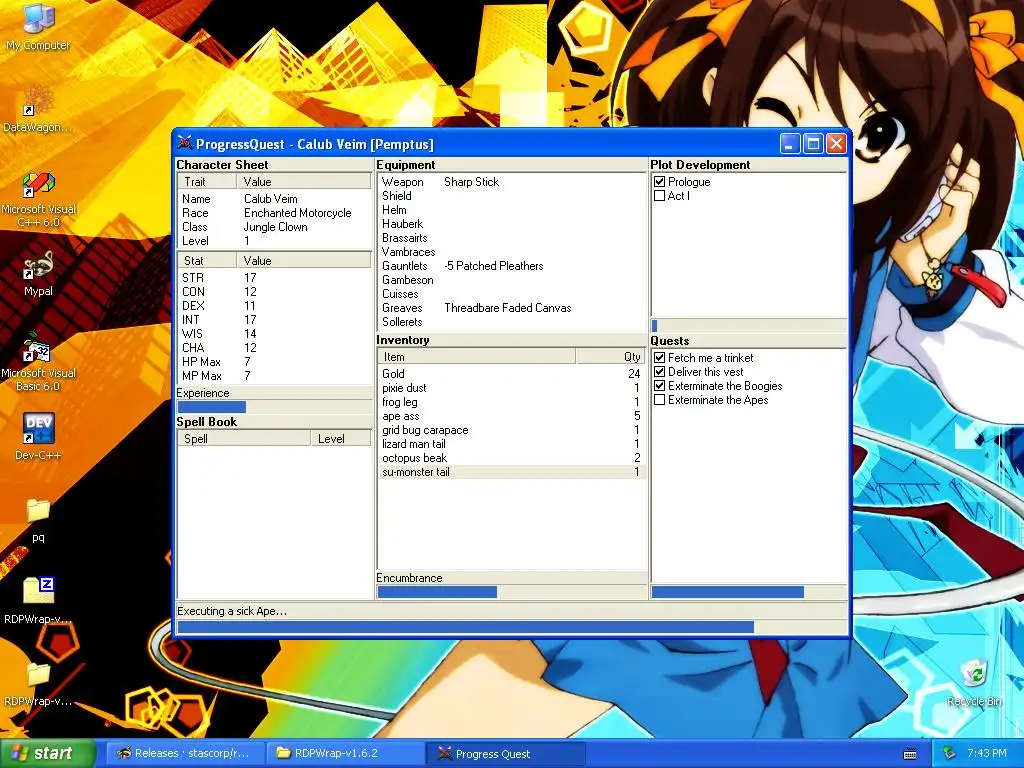
Task: Switch to Releases stascorp taskbar window
Action: (184, 754)
